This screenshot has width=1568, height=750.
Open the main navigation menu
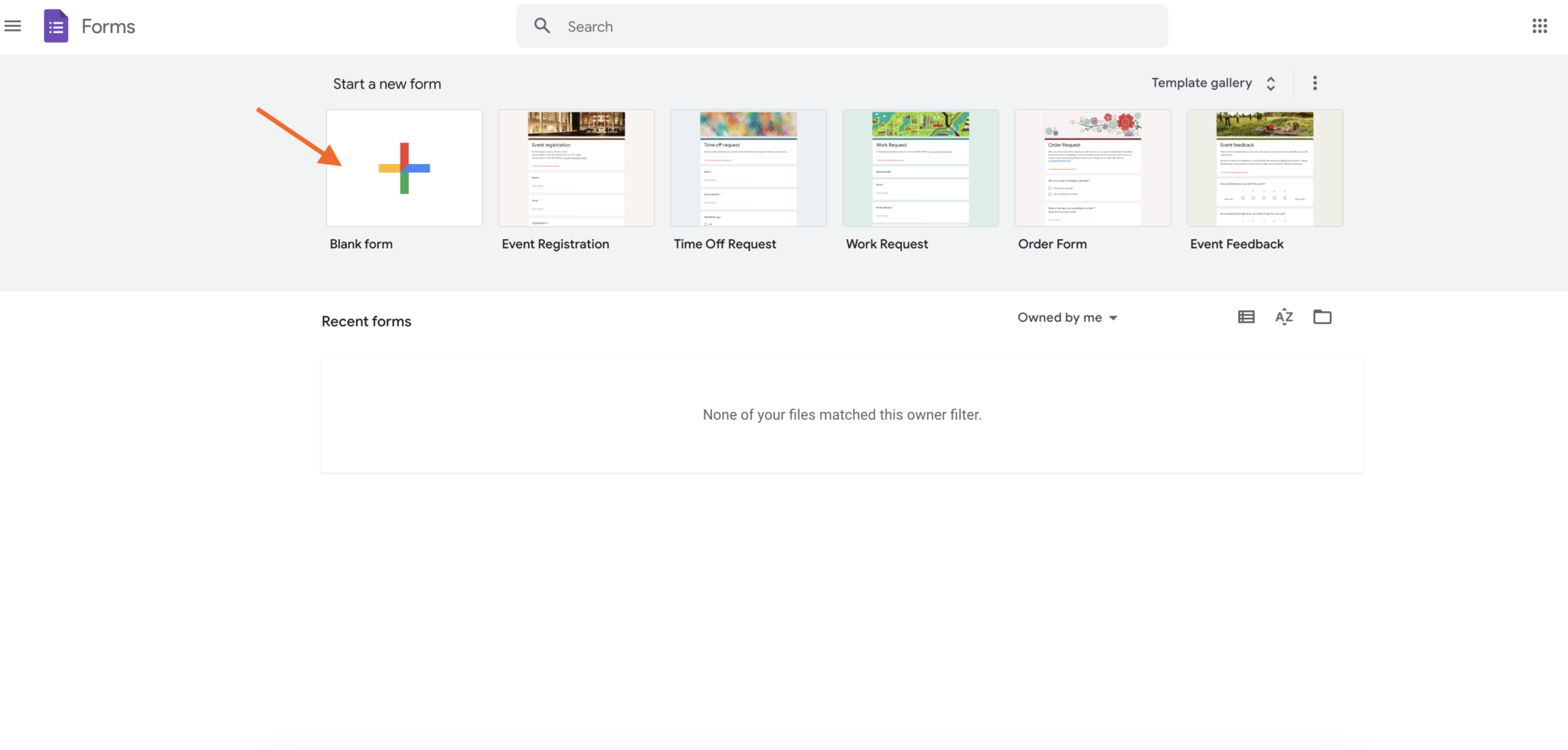(12, 25)
